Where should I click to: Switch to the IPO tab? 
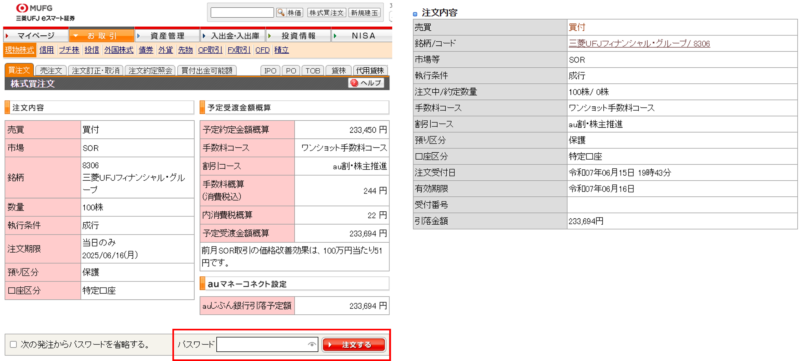[x=271, y=70]
